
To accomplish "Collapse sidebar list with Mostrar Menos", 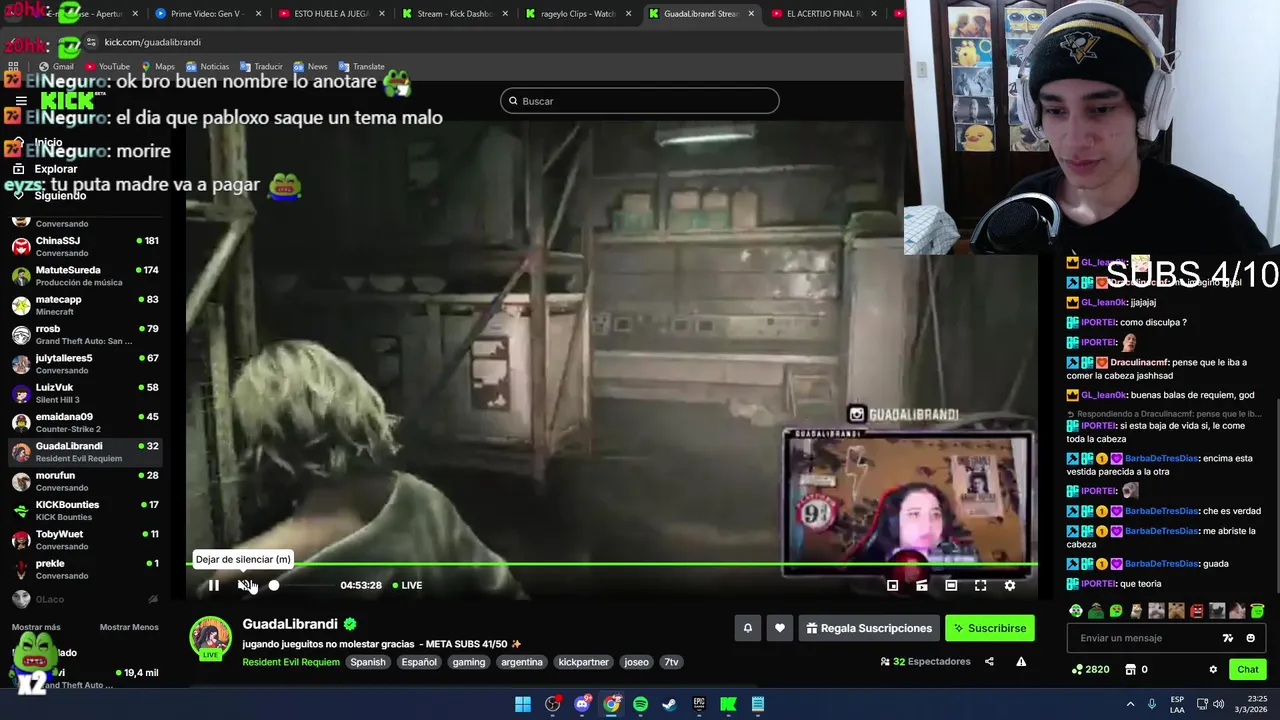I will point(129,627).
